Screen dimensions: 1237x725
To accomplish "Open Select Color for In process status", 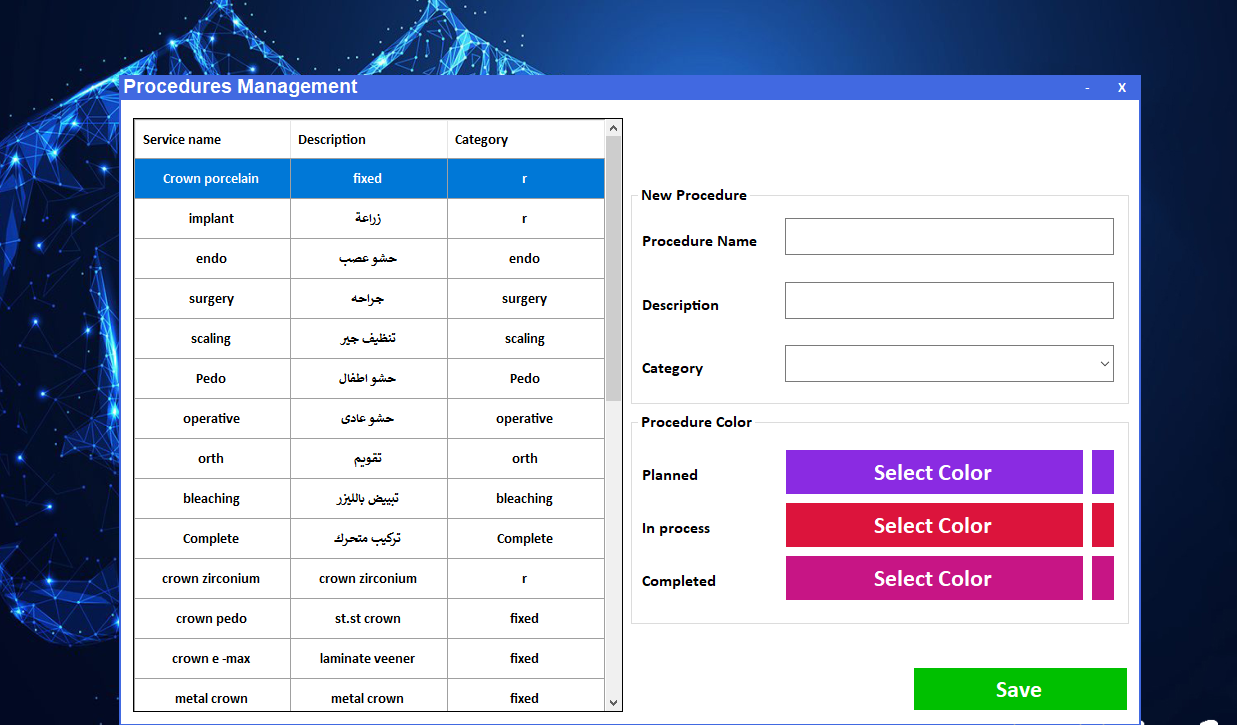I will [934, 525].
